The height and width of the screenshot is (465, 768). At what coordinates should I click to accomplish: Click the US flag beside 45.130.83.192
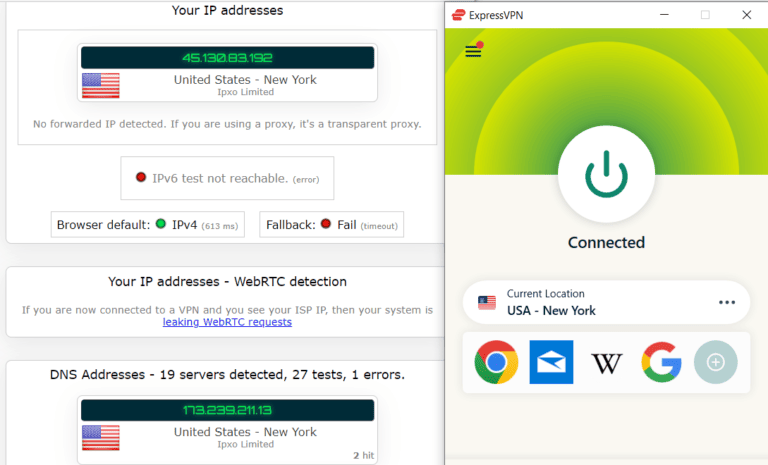tap(100, 86)
